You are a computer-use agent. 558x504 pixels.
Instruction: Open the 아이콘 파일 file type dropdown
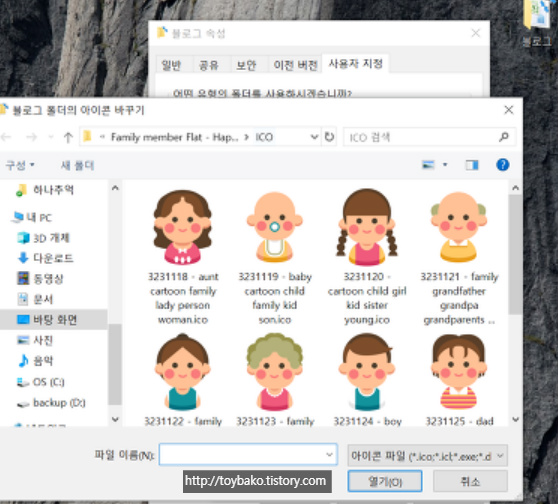[427, 456]
